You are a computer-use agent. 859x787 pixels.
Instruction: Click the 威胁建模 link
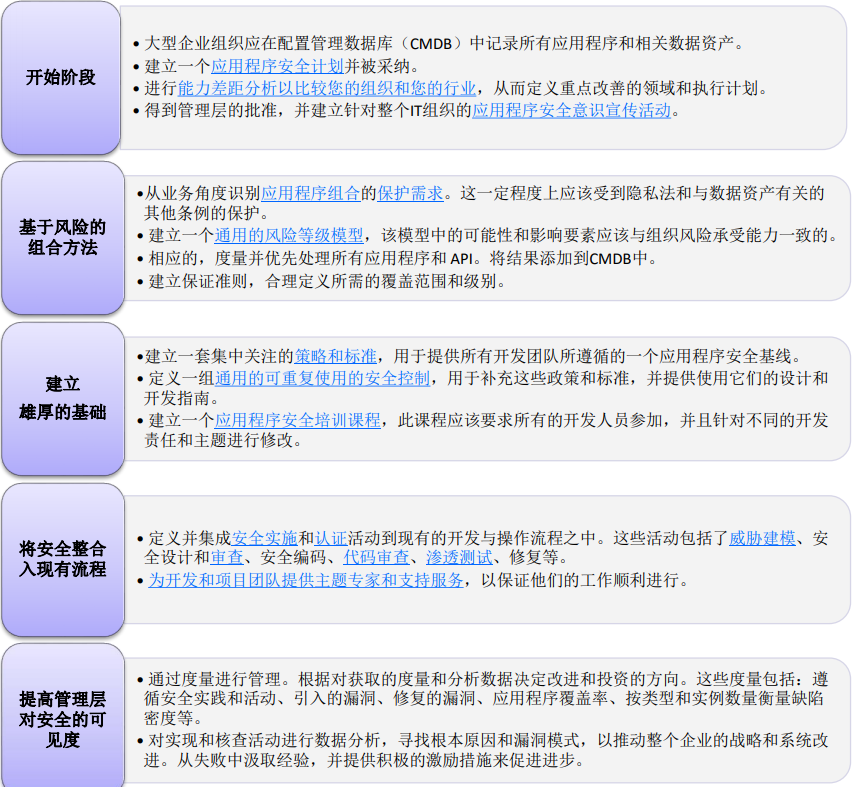762,538
